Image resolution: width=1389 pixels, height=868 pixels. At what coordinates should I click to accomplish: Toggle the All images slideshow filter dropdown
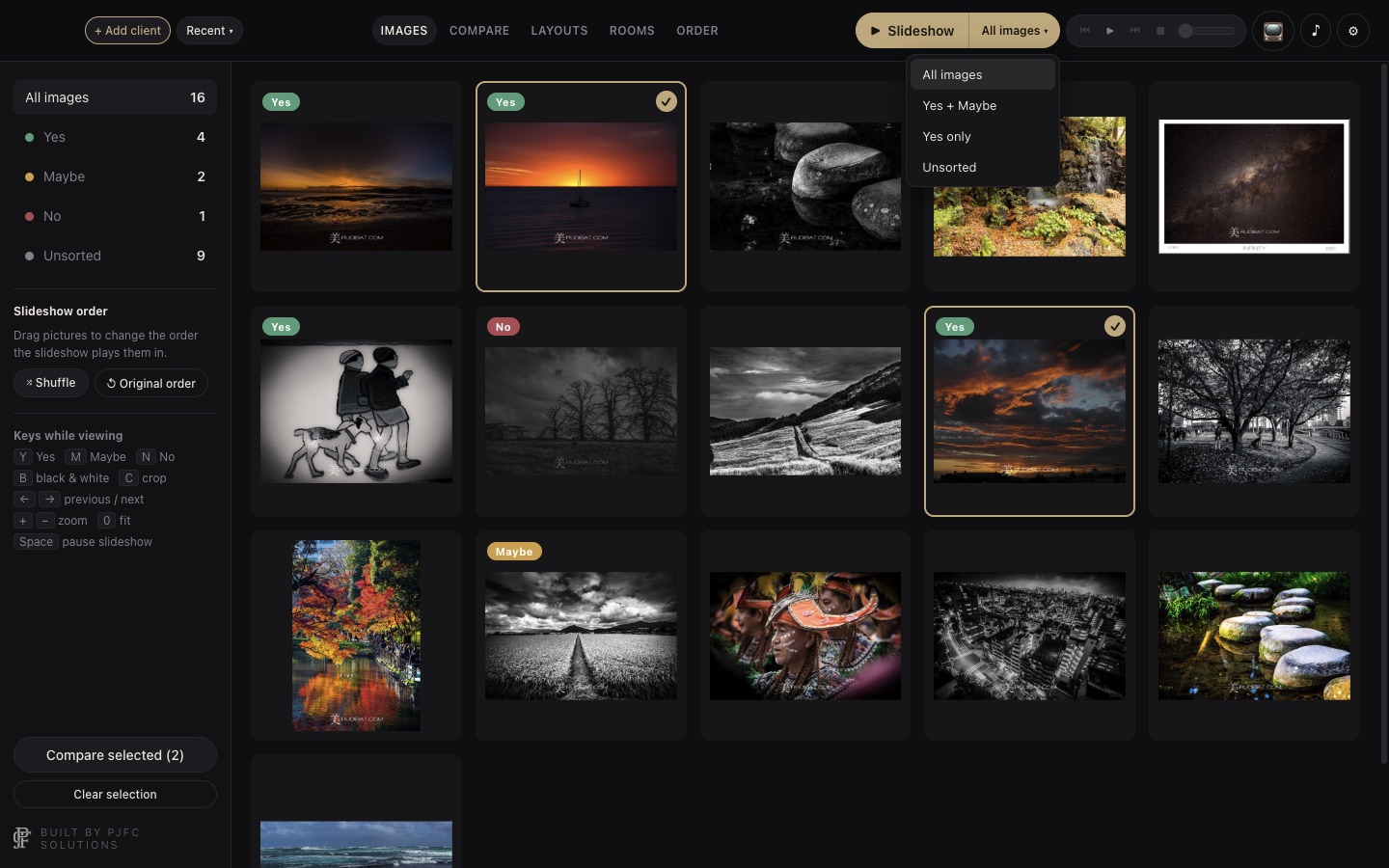point(1014,31)
